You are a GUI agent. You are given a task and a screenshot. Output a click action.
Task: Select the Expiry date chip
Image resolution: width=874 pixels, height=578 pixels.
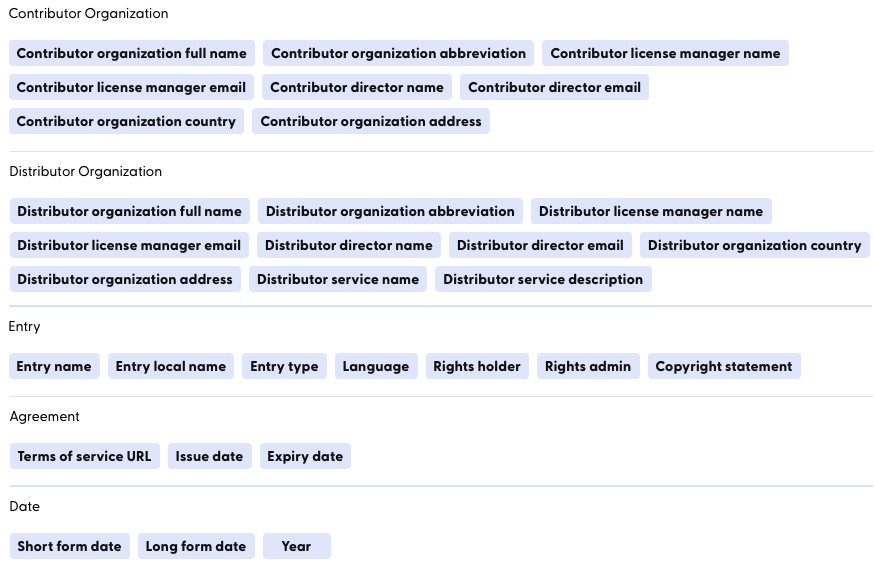305,456
